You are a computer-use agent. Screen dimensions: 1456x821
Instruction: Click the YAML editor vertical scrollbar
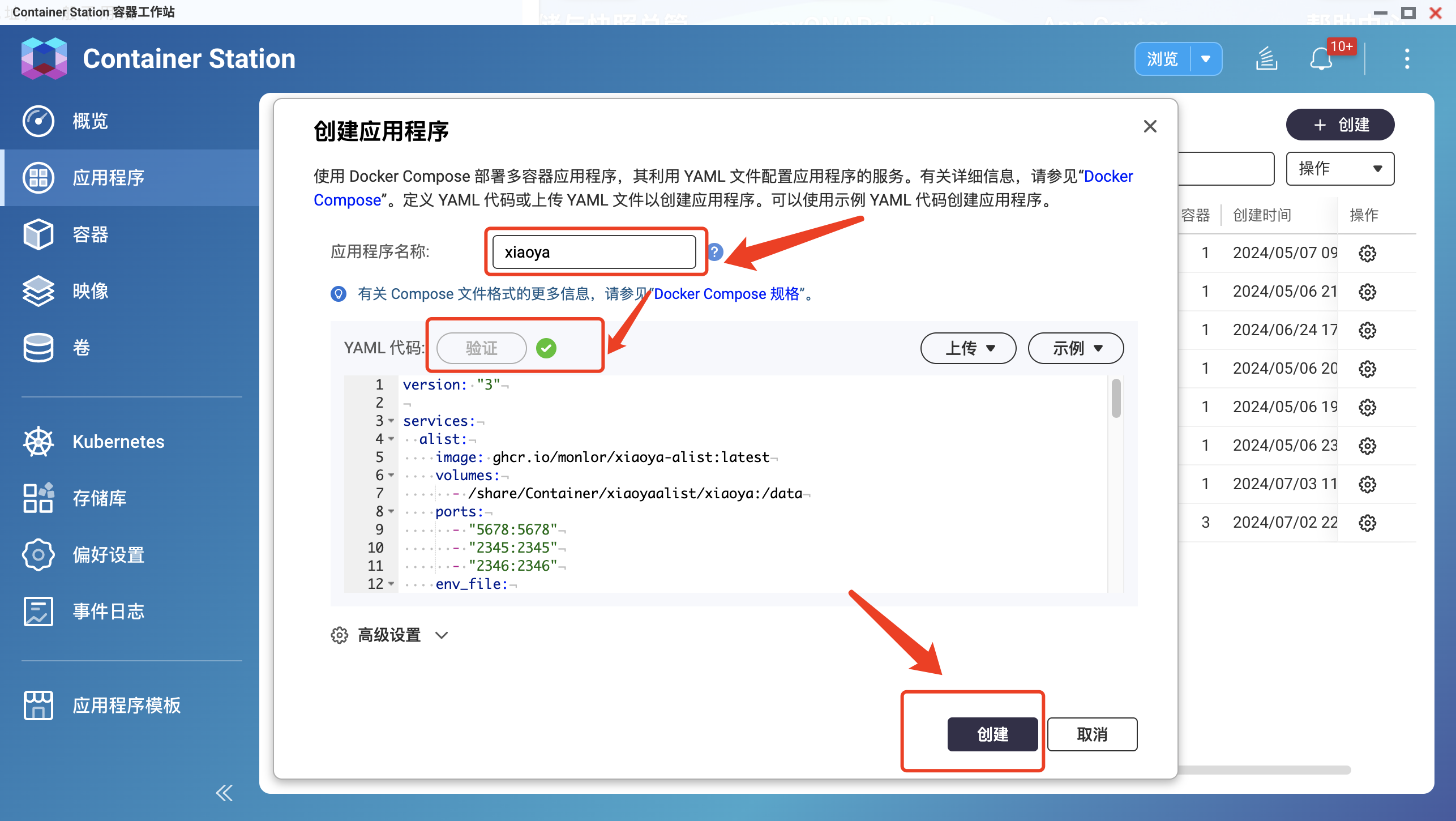pyautogui.click(x=1116, y=398)
